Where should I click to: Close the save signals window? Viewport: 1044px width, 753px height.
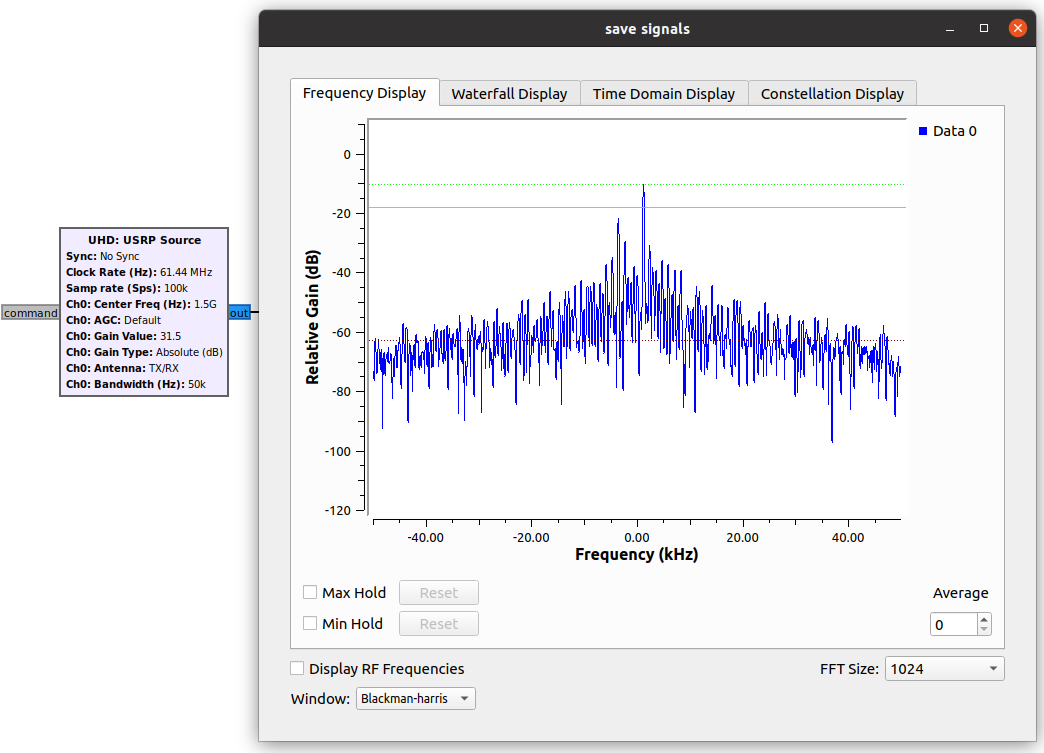1017,28
